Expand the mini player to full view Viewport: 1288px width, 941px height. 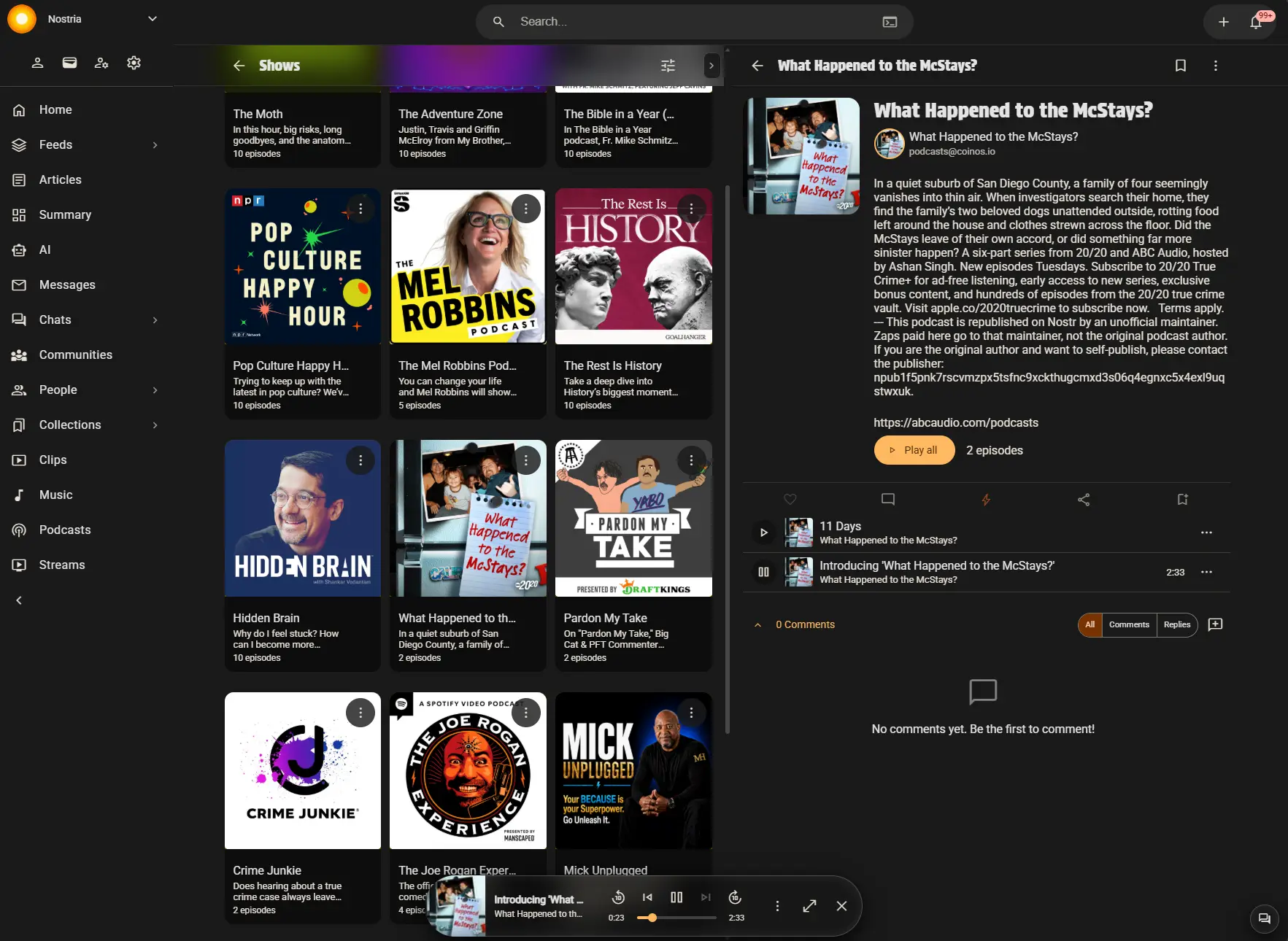pyautogui.click(x=809, y=906)
